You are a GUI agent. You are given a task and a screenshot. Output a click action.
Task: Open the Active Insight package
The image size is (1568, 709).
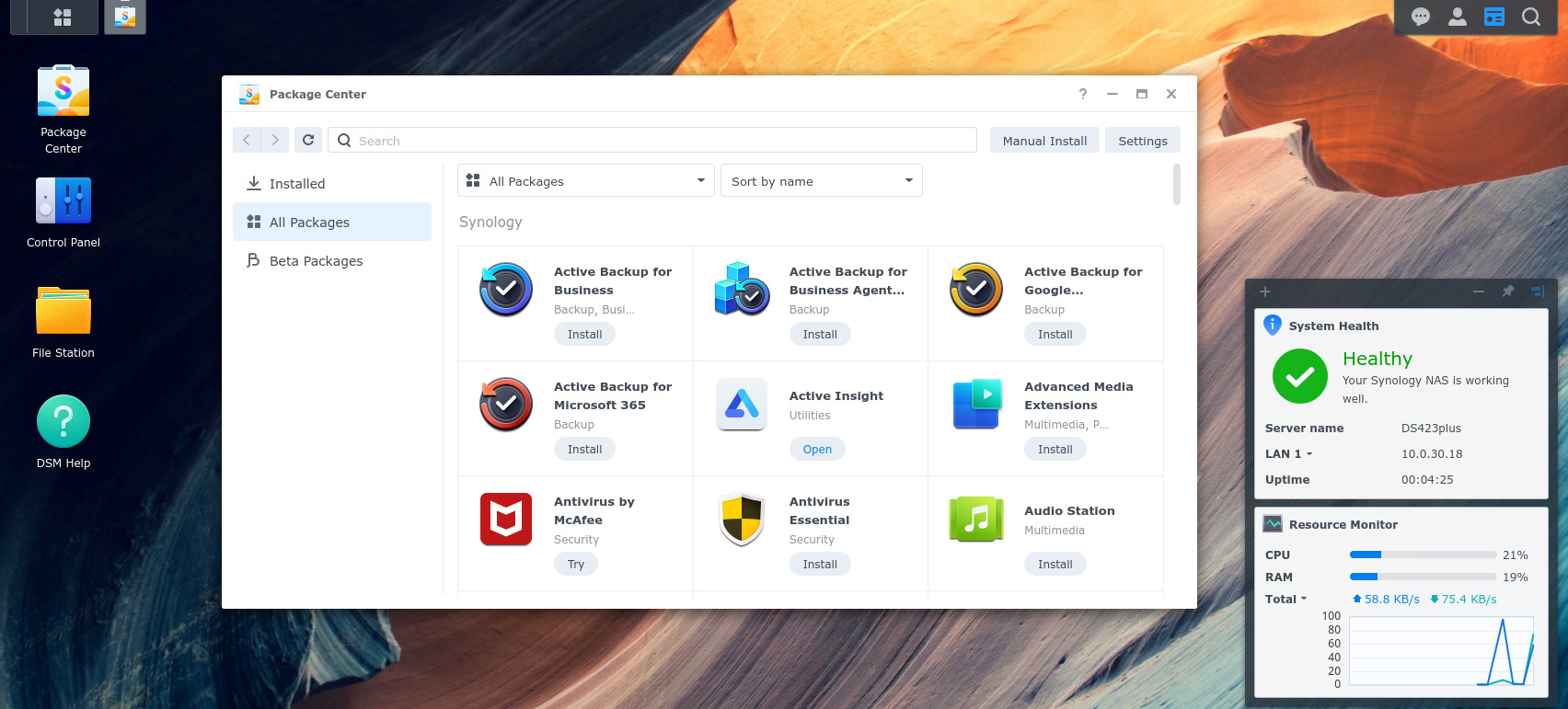coord(817,449)
